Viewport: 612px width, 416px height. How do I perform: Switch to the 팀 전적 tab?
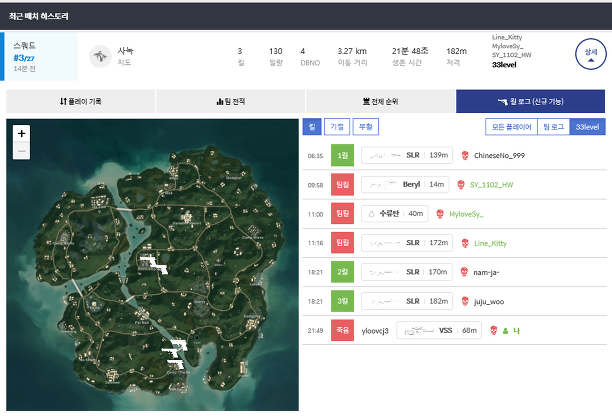tap(230, 101)
